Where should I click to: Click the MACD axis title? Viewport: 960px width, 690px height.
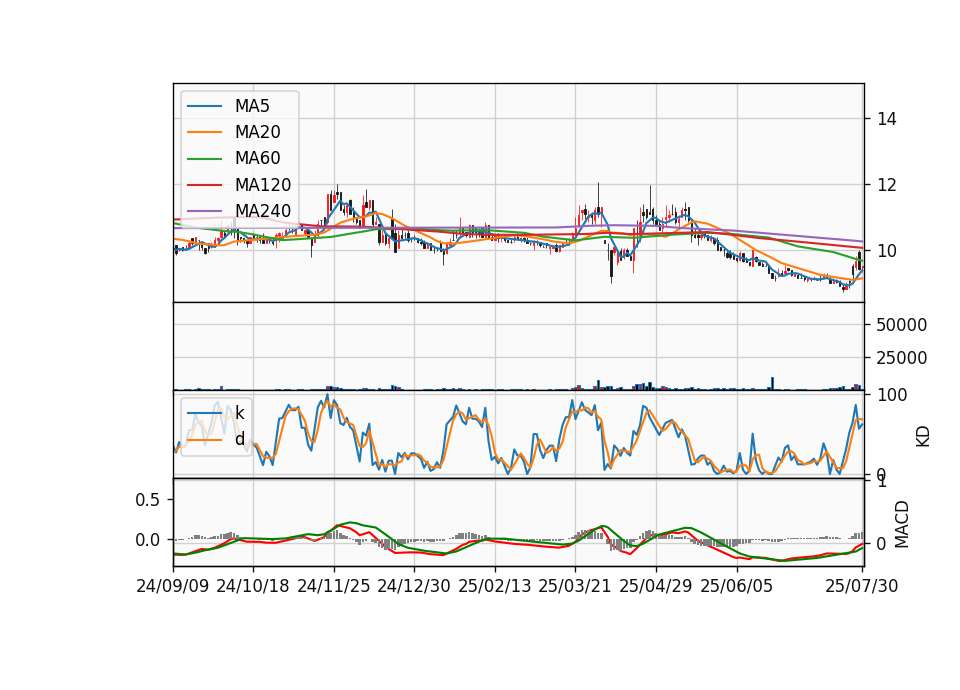[x=902, y=525]
